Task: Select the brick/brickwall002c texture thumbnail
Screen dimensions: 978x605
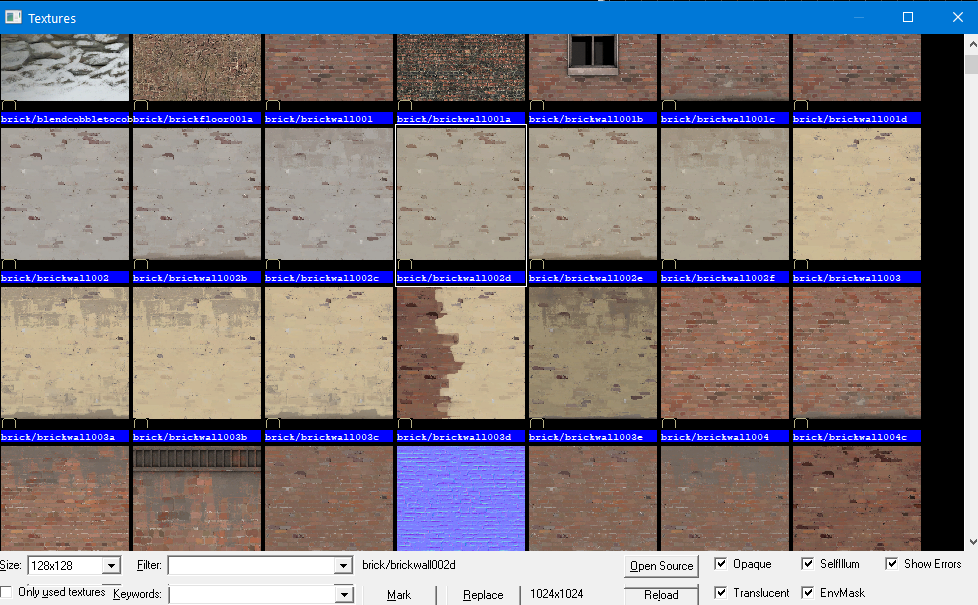Action: click(x=329, y=194)
